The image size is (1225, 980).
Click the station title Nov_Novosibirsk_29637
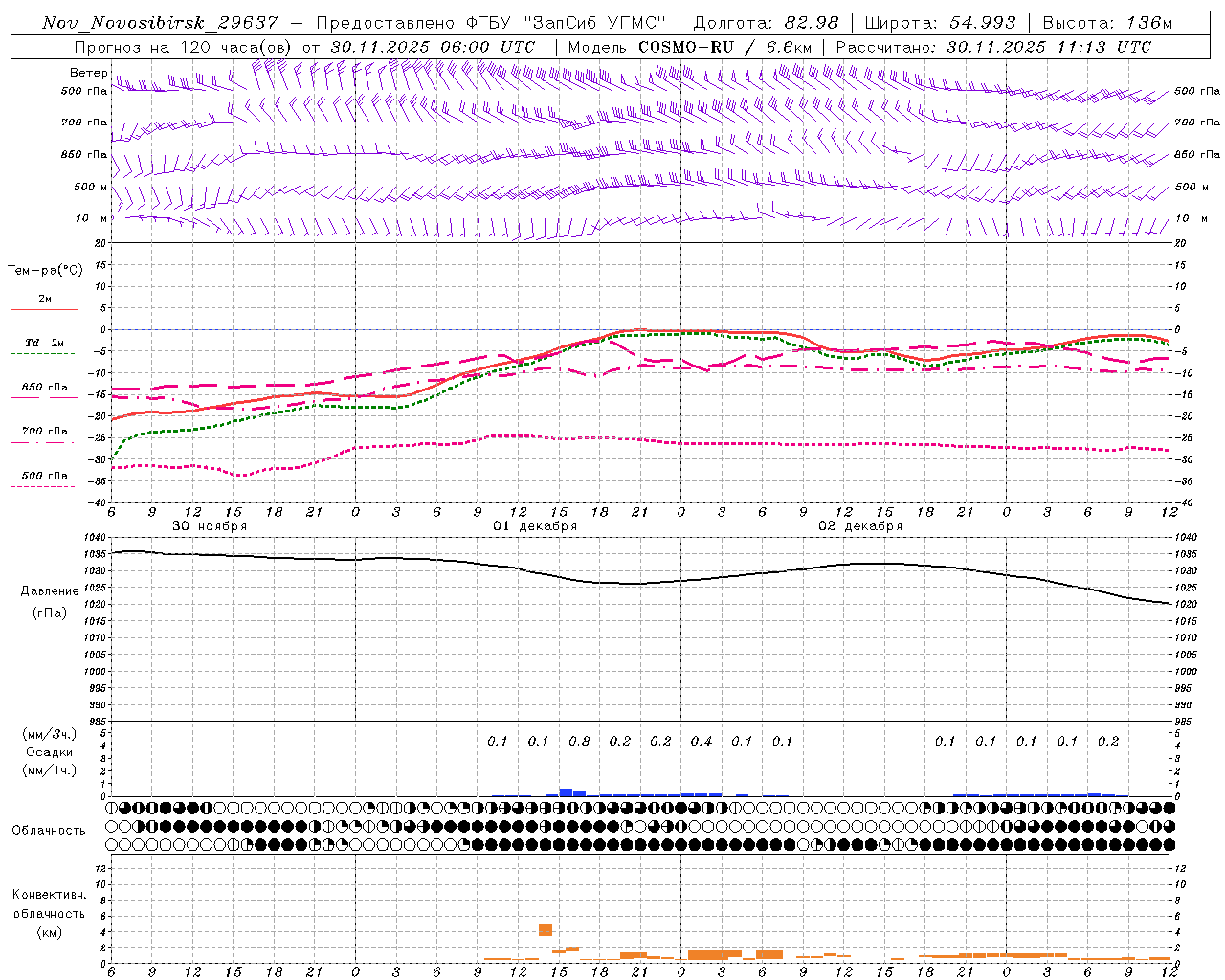click(160, 23)
